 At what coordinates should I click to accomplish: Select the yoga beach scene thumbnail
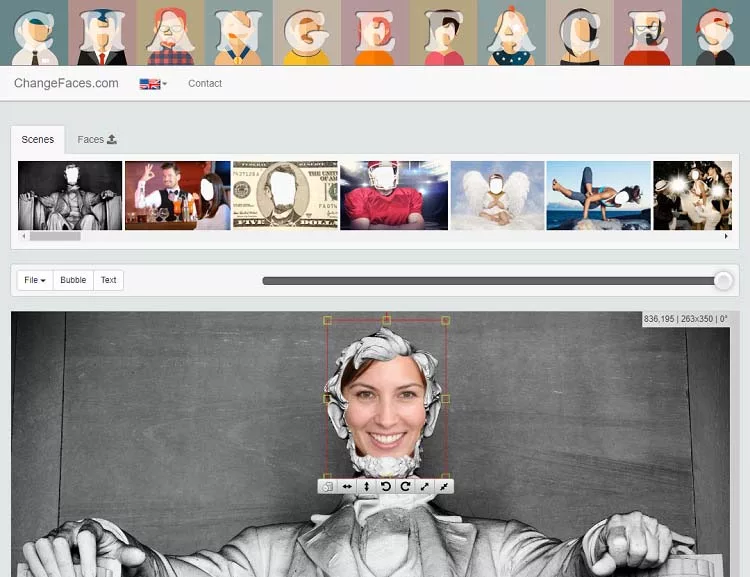[x=599, y=195]
